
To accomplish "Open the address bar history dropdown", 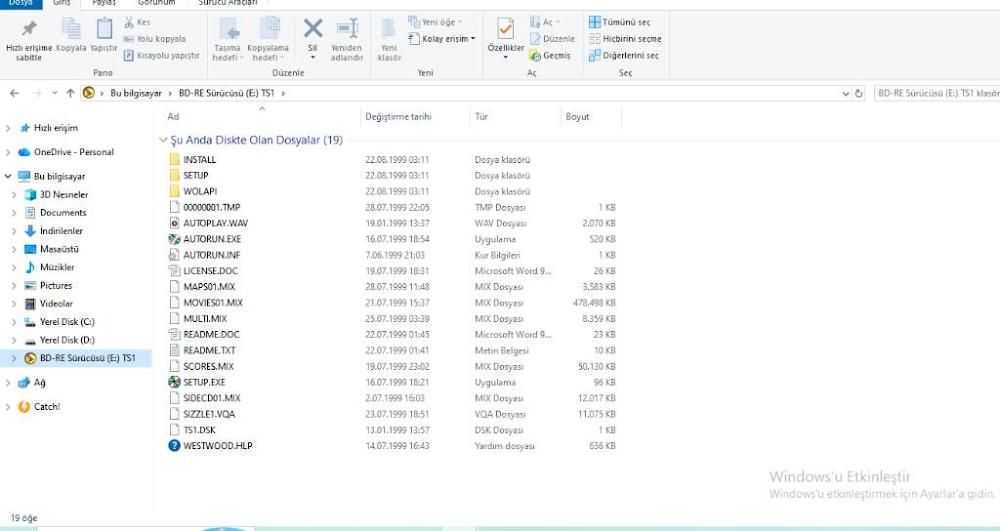I will pos(846,93).
